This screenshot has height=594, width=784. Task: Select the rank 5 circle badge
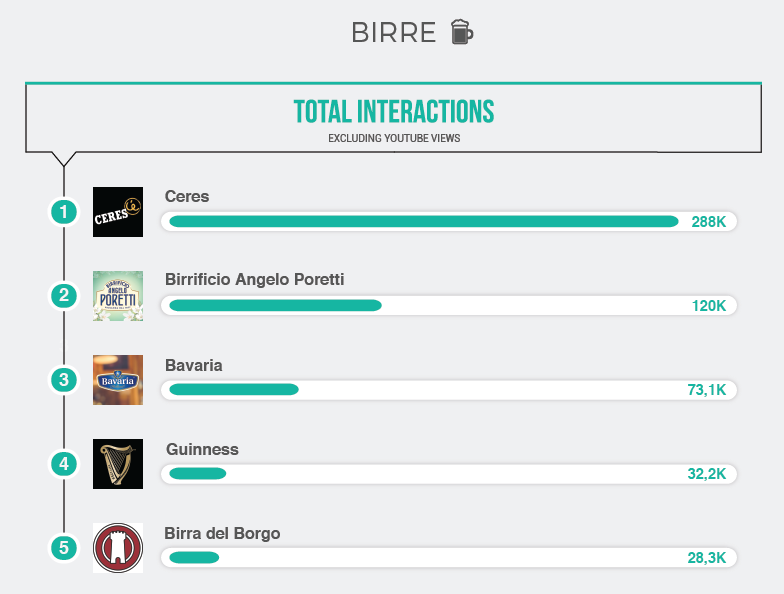click(64, 548)
